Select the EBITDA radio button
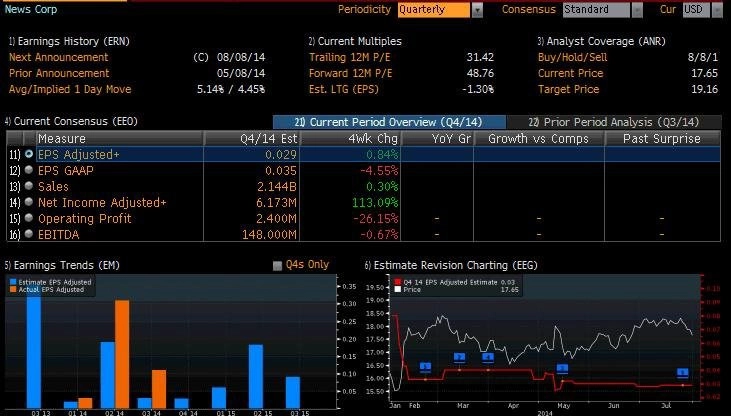The height and width of the screenshot is (416, 731). (x=29, y=234)
